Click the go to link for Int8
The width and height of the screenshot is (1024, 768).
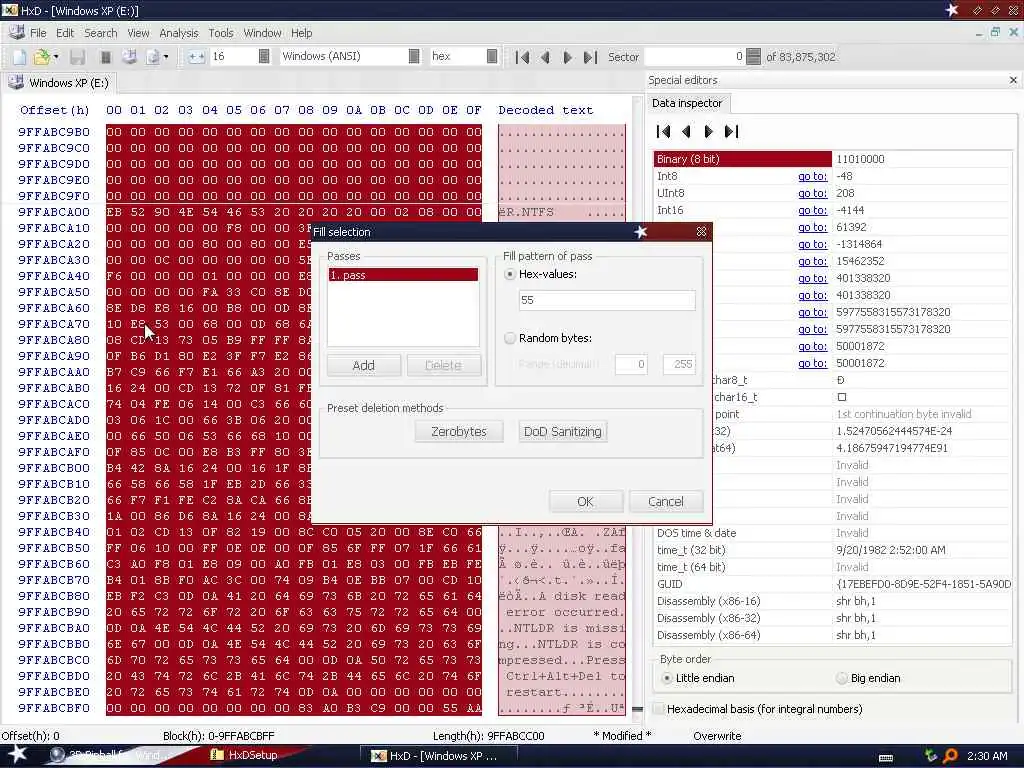coord(812,176)
